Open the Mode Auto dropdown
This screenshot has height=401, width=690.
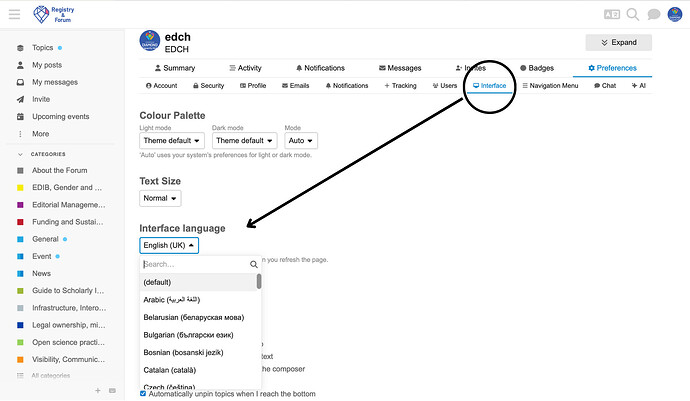301,140
